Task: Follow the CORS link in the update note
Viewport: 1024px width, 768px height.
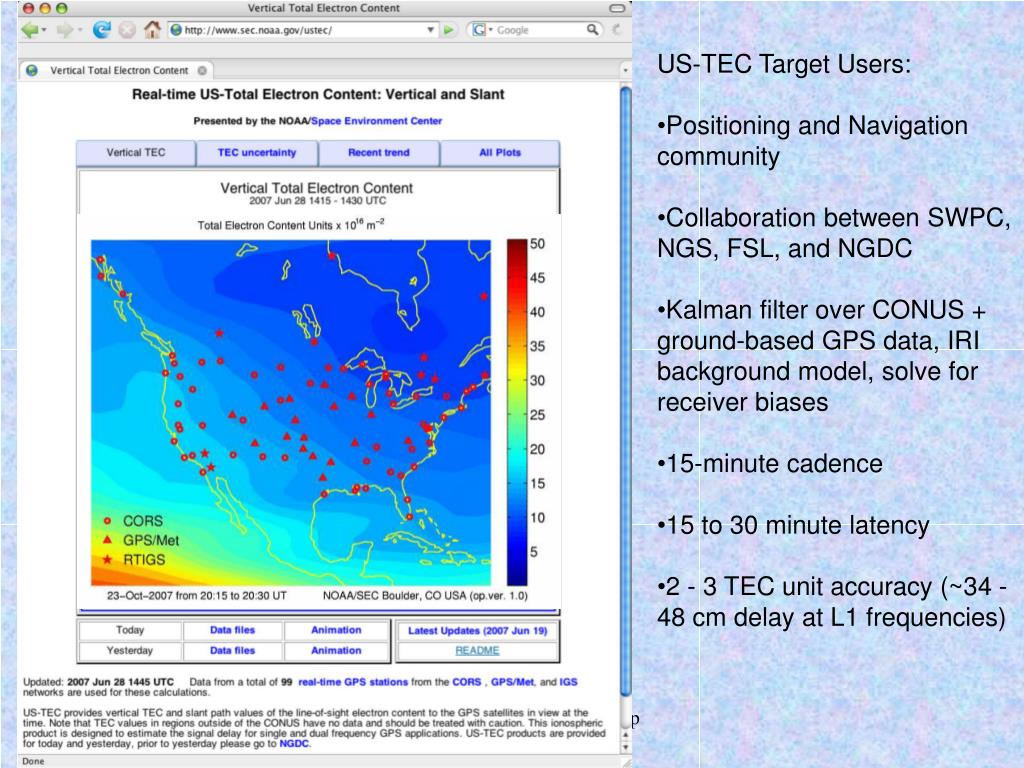Action: [x=467, y=682]
